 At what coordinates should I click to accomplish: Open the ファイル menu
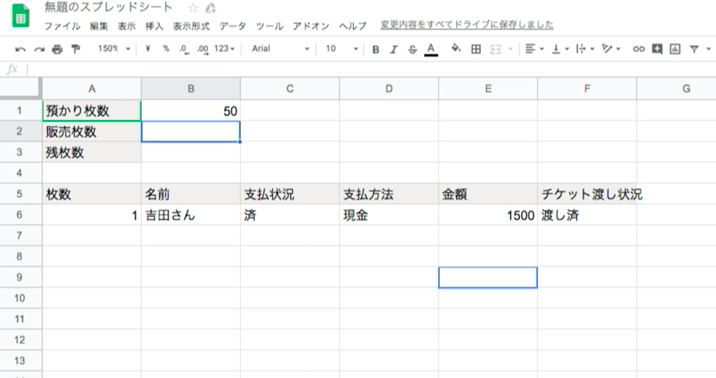pyautogui.click(x=62, y=26)
